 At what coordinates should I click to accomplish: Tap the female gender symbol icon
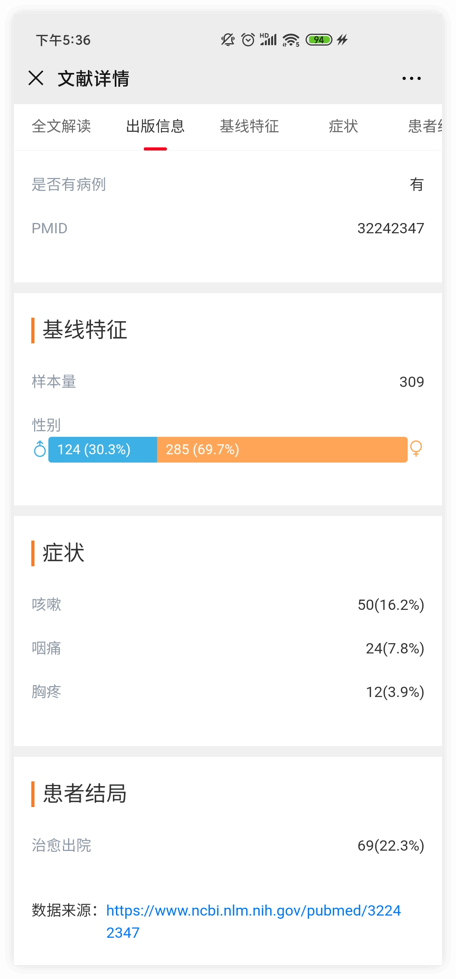click(415, 448)
